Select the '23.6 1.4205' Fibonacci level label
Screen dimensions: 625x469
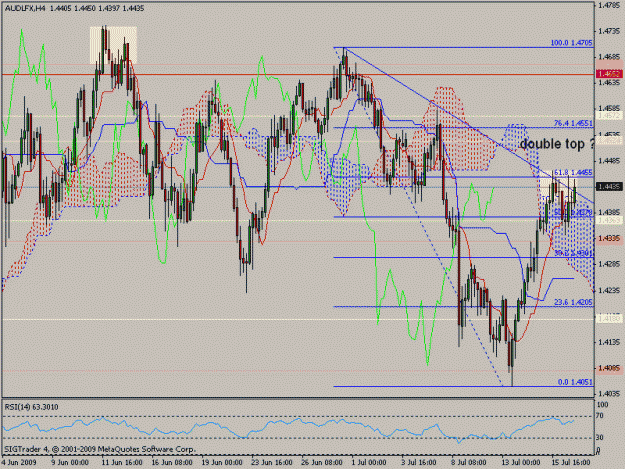coord(573,302)
